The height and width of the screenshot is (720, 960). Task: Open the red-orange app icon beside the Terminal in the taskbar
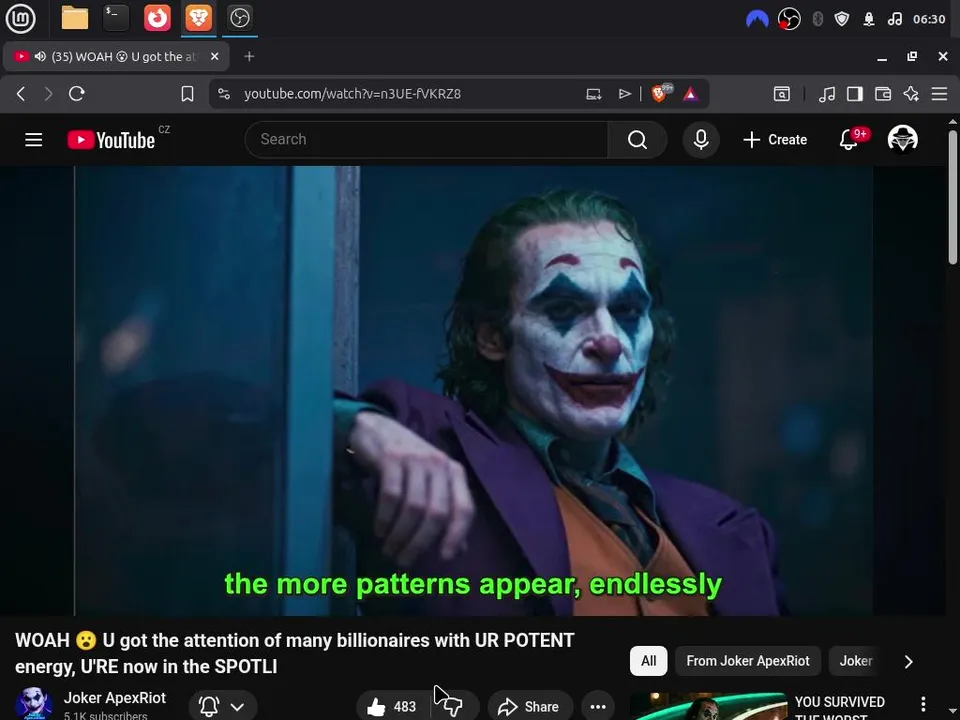click(x=157, y=18)
